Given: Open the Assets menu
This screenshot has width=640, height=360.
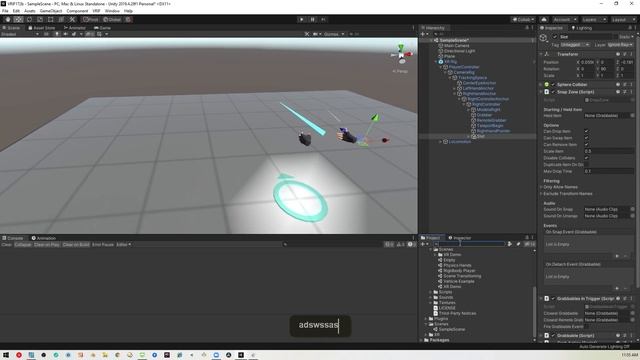Looking at the screenshot, I should 29,11.
